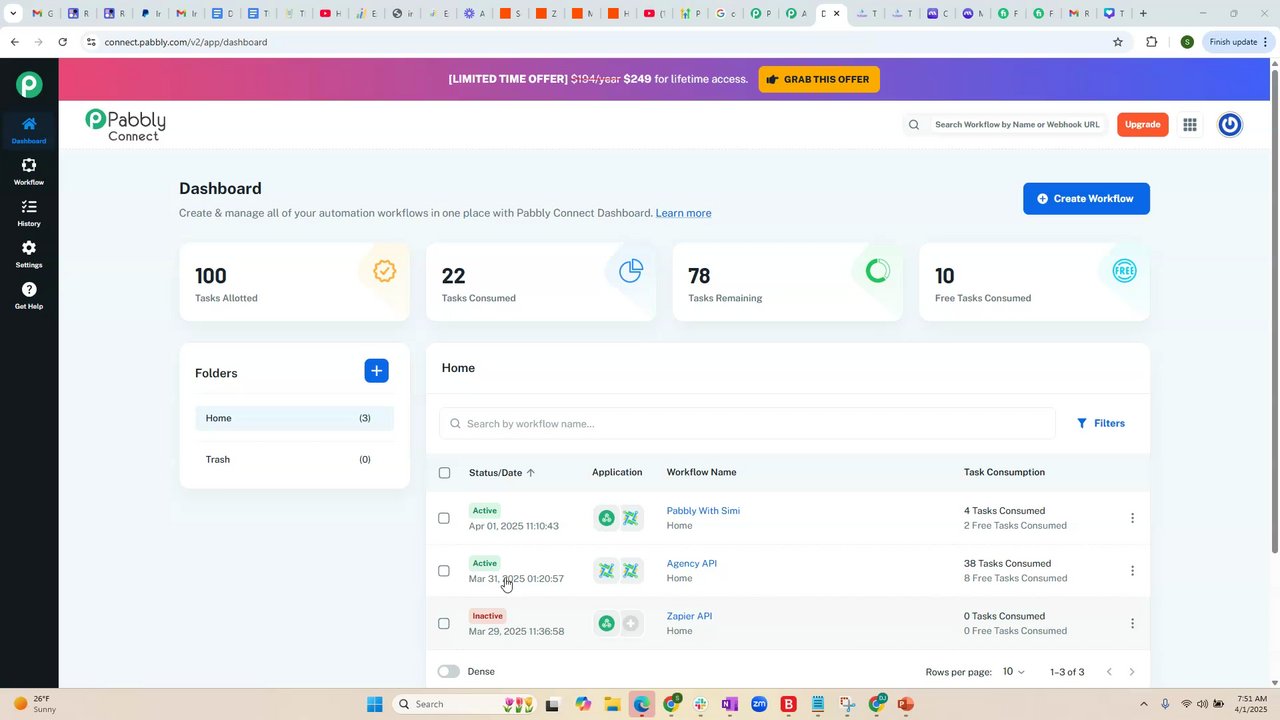Image resolution: width=1280 pixels, height=720 pixels.
Task: Click the Pabbly Connect logo in the header
Action: [126, 124]
